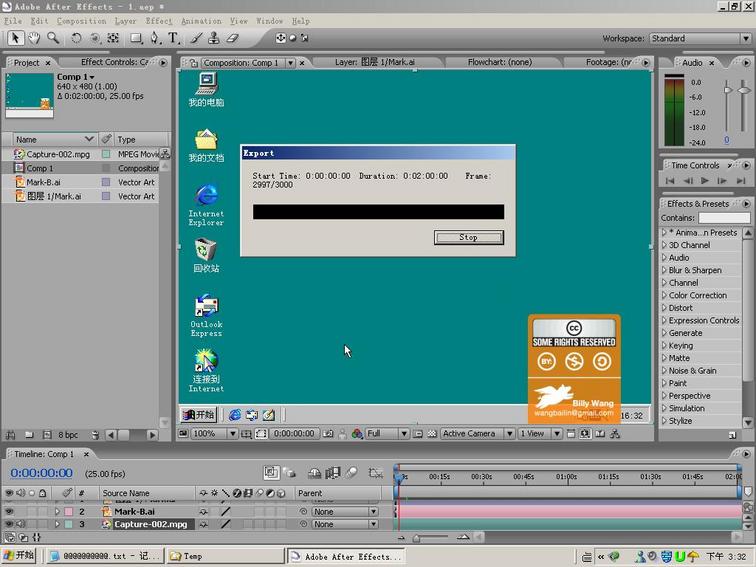
Task: Click the new composition icon in Project panel
Action: point(47,435)
